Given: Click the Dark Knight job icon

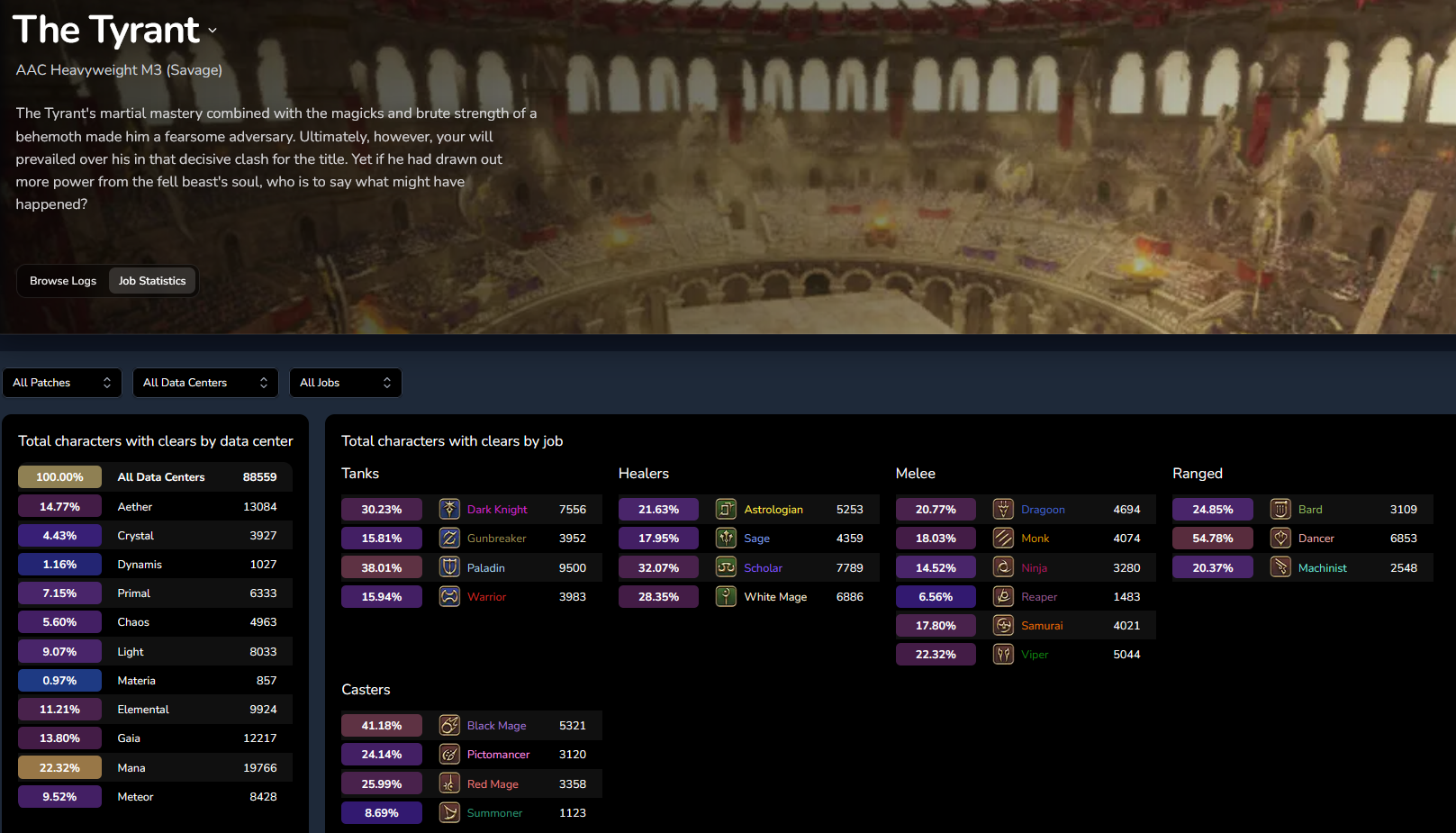Looking at the screenshot, I should point(449,509).
